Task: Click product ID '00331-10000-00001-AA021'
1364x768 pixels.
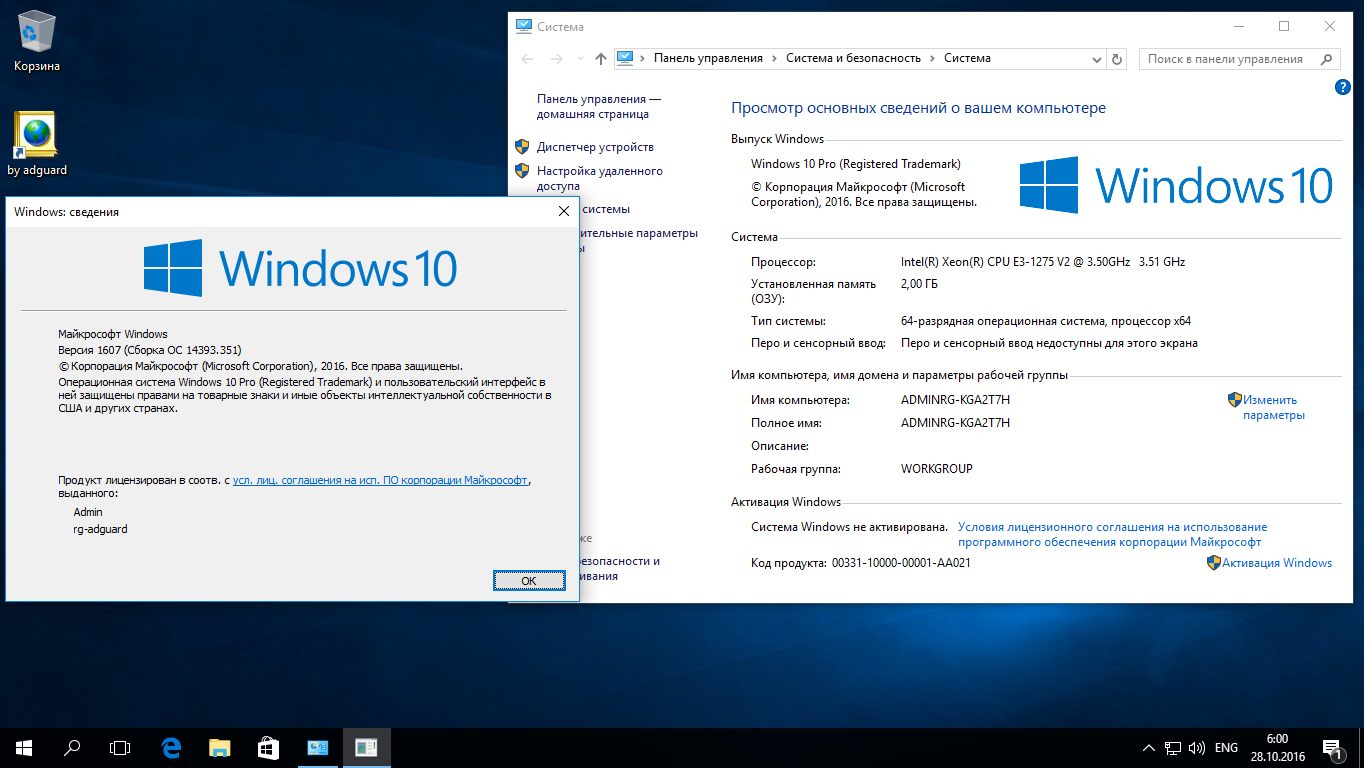Action: click(x=901, y=563)
